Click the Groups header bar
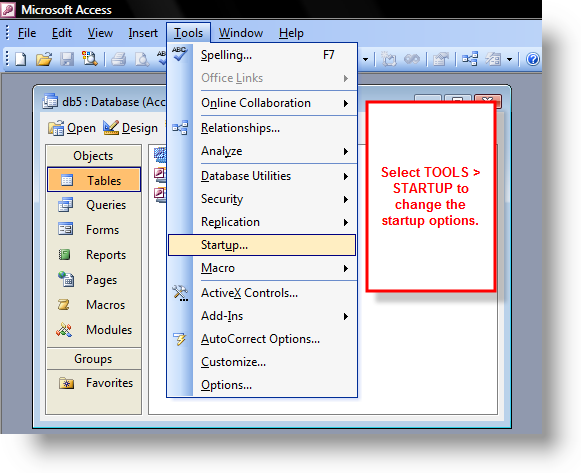The width and height of the screenshot is (581, 473). [94, 359]
